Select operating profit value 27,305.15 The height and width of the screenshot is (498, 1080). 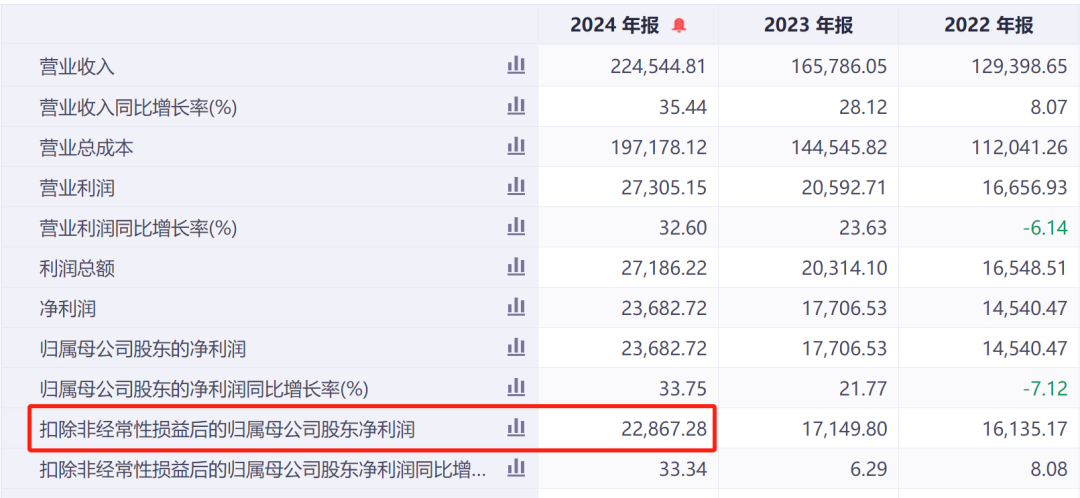coord(663,187)
